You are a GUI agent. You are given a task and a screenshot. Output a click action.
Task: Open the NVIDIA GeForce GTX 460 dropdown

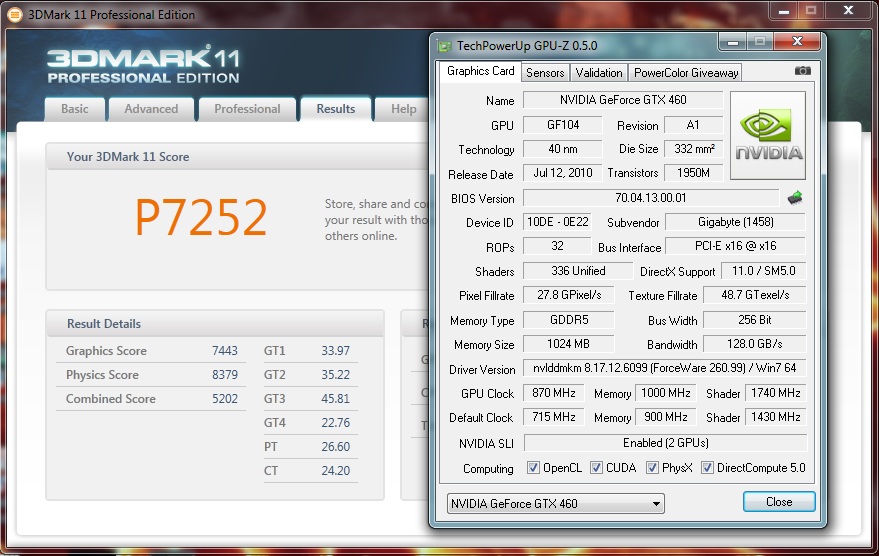tap(556, 503)
